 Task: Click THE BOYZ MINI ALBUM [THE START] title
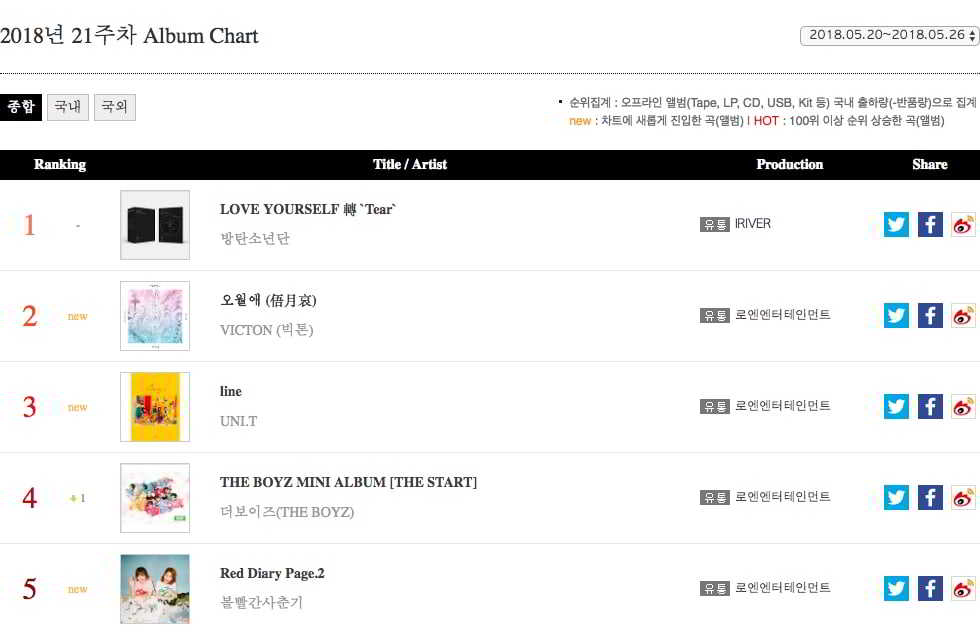[x=348, y=482]
